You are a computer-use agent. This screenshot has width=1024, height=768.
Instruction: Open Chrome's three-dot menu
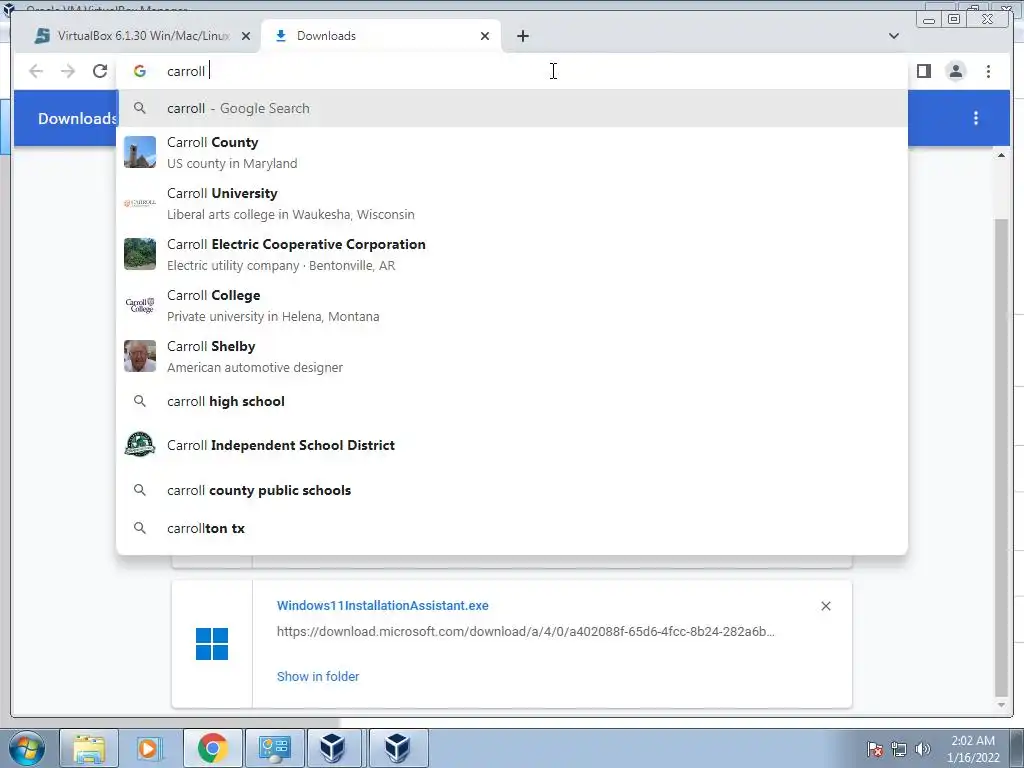click(988, 71)
